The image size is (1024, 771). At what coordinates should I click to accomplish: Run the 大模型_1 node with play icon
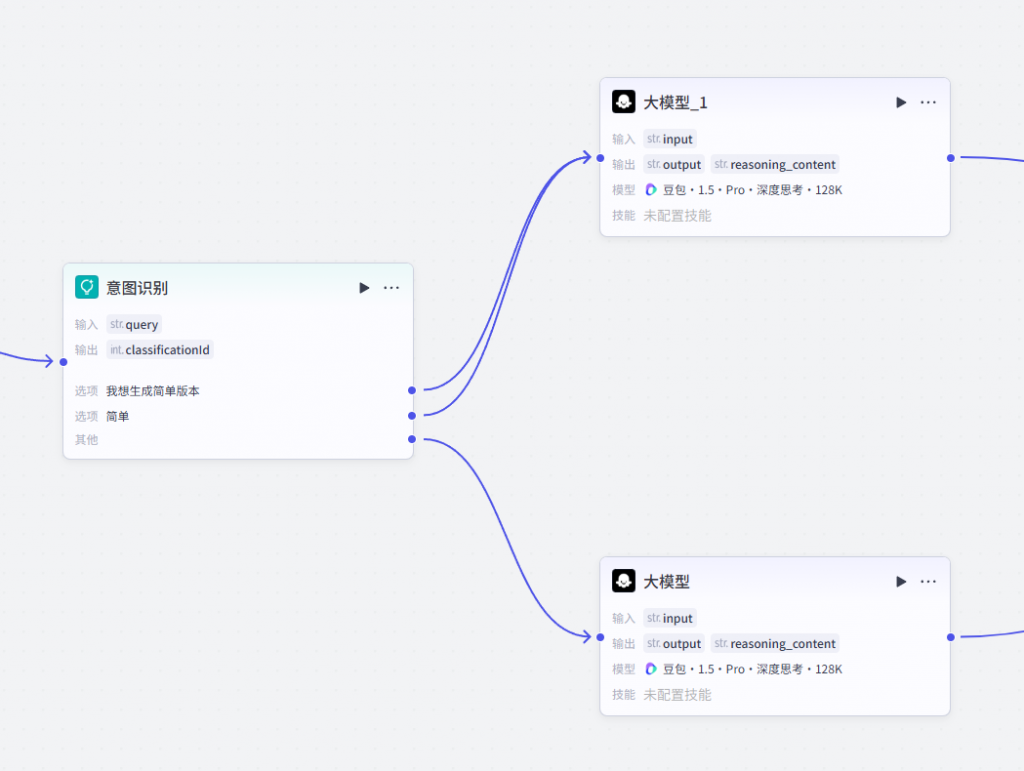coord(901,102)
